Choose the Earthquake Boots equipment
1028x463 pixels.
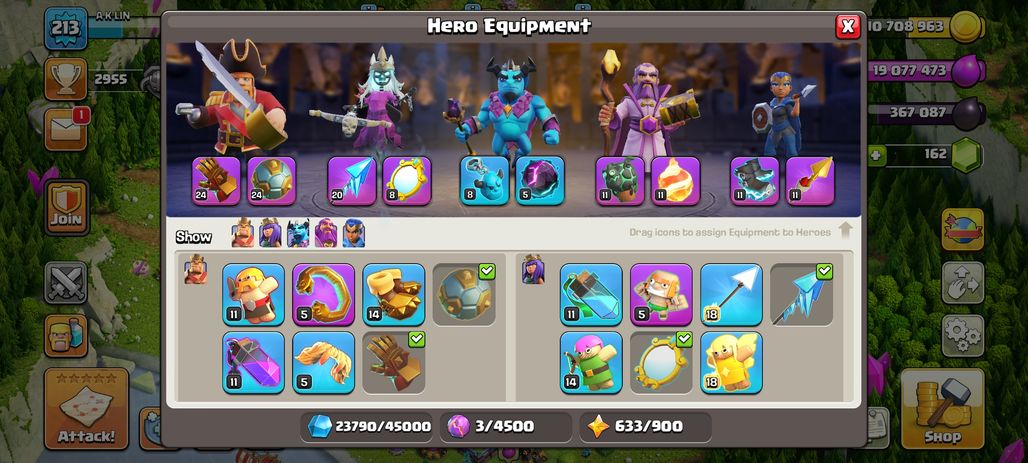pyautogui.click(x=393, y=294)
